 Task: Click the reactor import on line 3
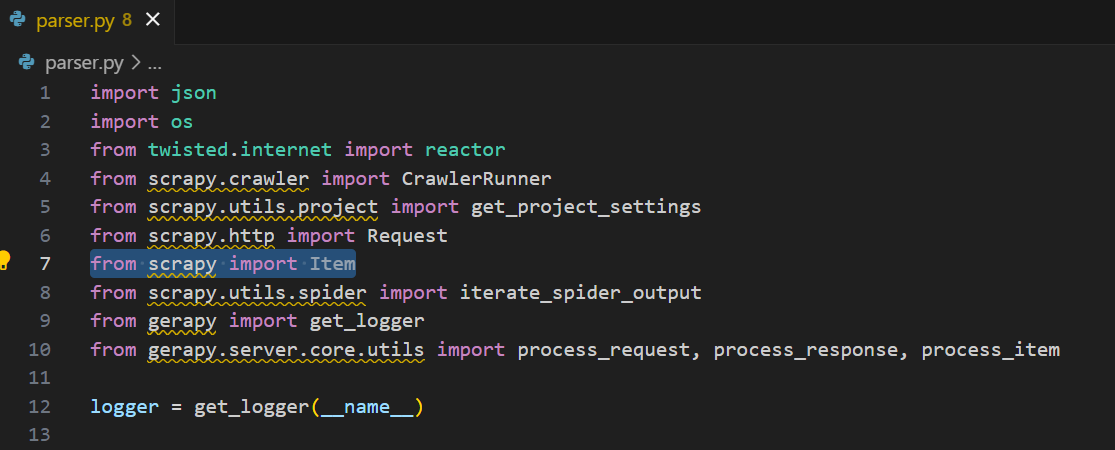coord(465,150)
